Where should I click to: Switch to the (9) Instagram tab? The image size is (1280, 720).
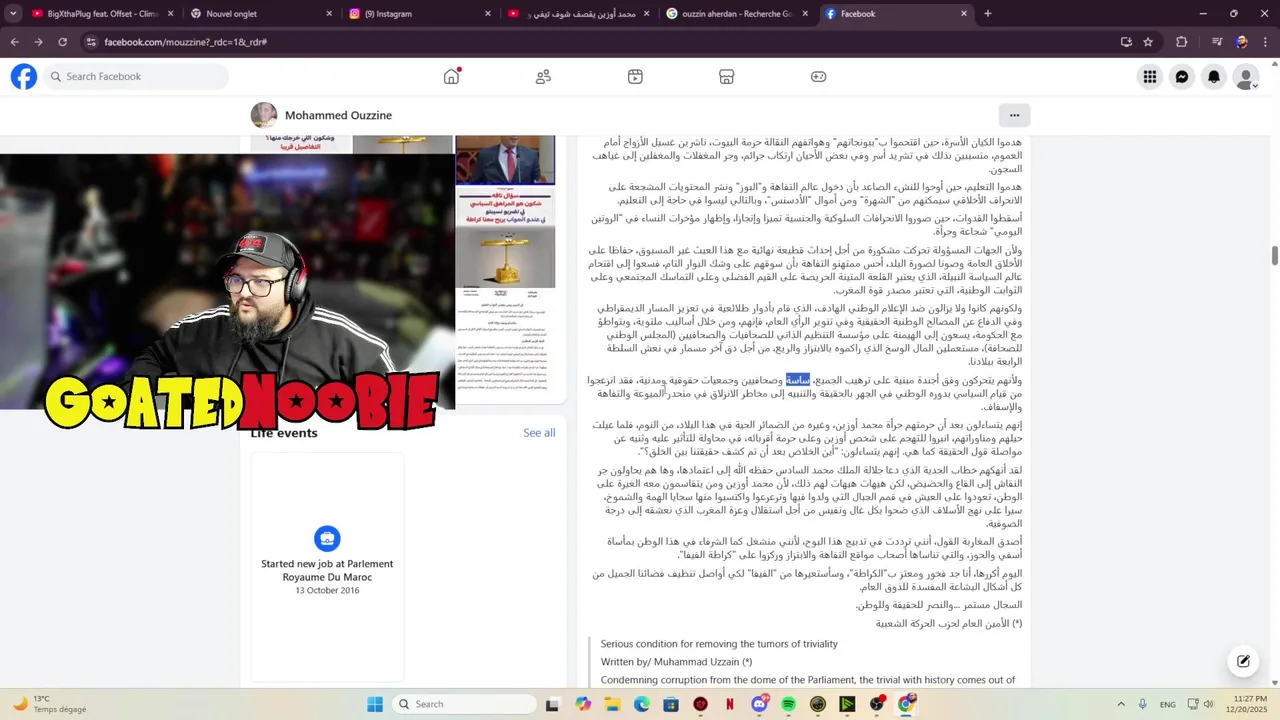(x=420, y=14)
